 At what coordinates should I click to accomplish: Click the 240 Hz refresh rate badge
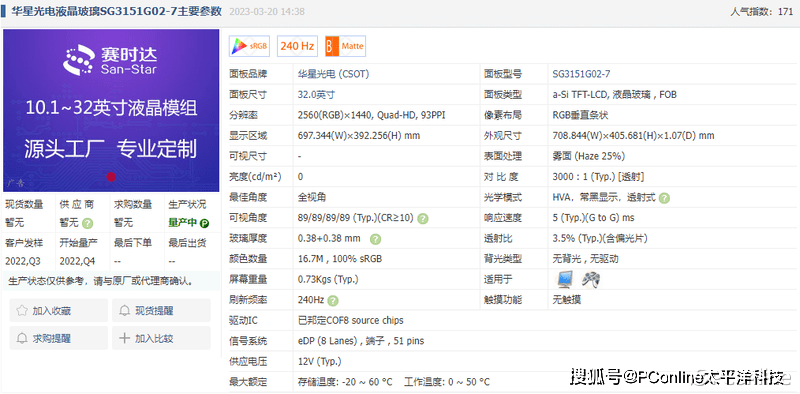pyautogui.click(x=297, y=46)
